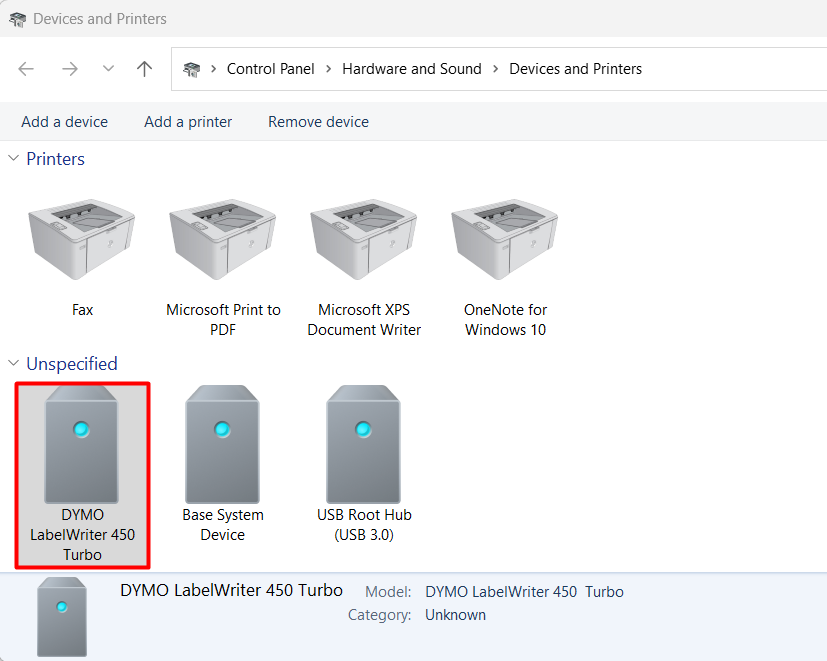Go back with the Back arrow
This screenshot has height=661, width=827.
(x=26, y=69)
